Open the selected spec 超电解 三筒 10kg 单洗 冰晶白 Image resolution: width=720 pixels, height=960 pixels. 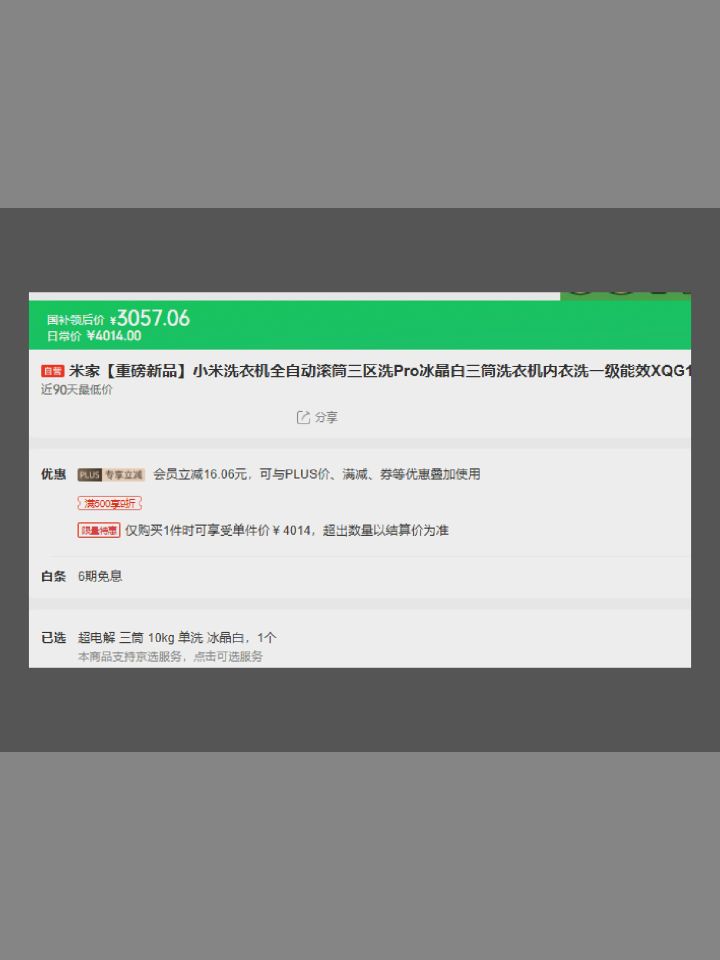tap(177, 638)
